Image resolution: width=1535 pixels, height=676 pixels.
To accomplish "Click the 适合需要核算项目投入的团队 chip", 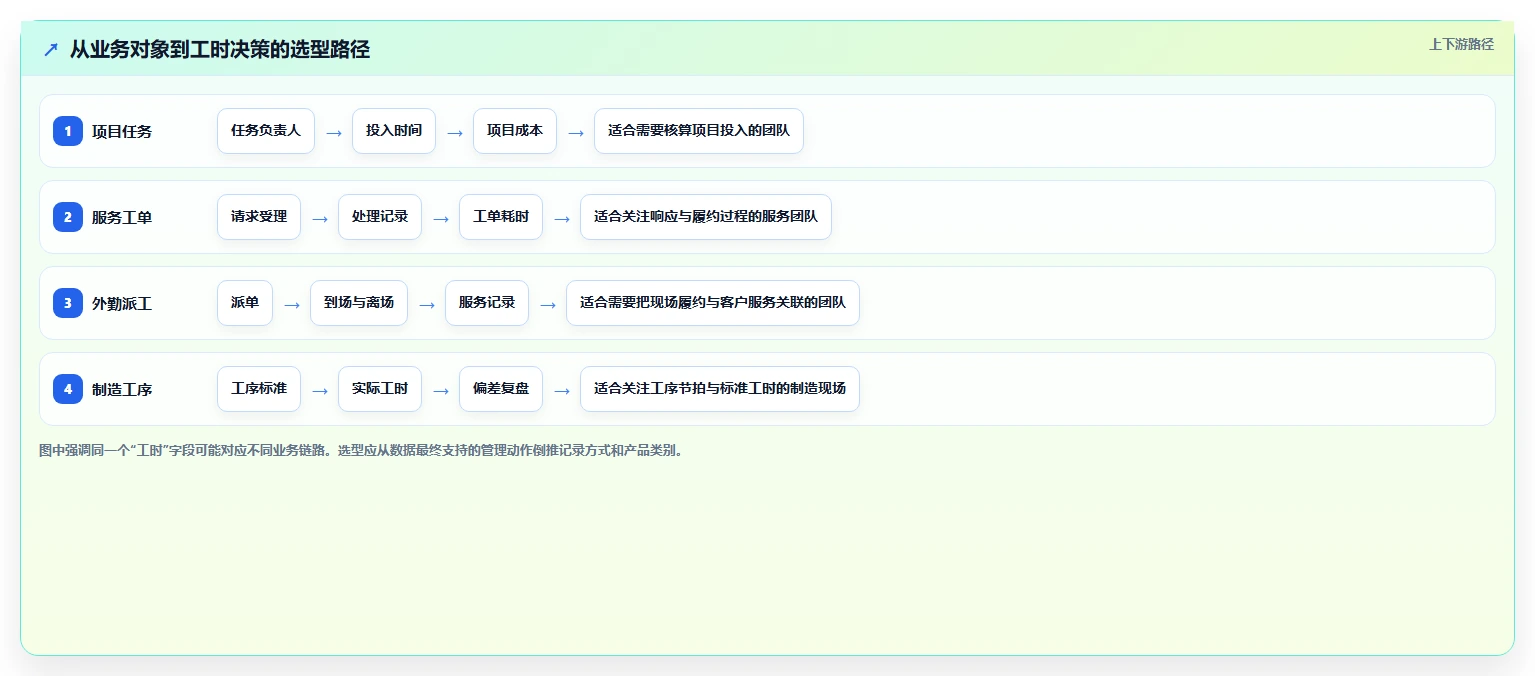I will click(699, 131).
